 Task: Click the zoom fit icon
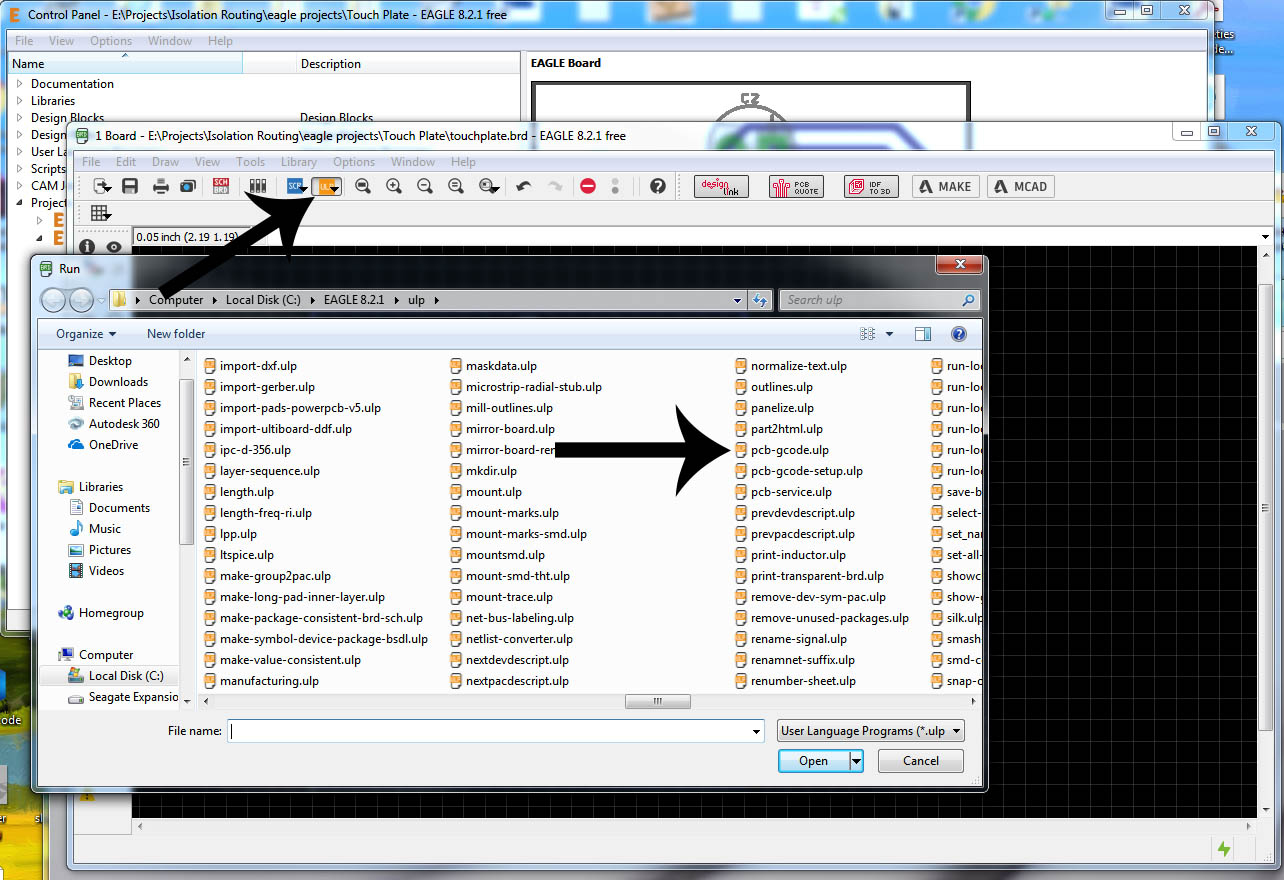pos(363,186)
